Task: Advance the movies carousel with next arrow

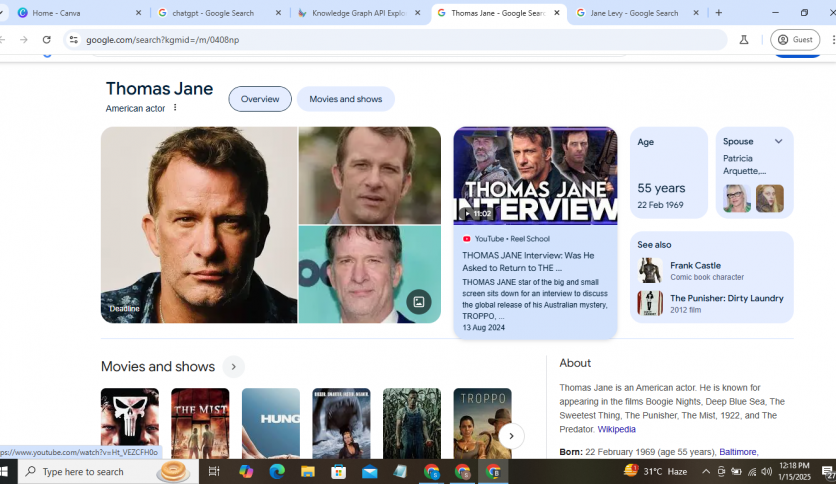Action: [x=511, y=436]
